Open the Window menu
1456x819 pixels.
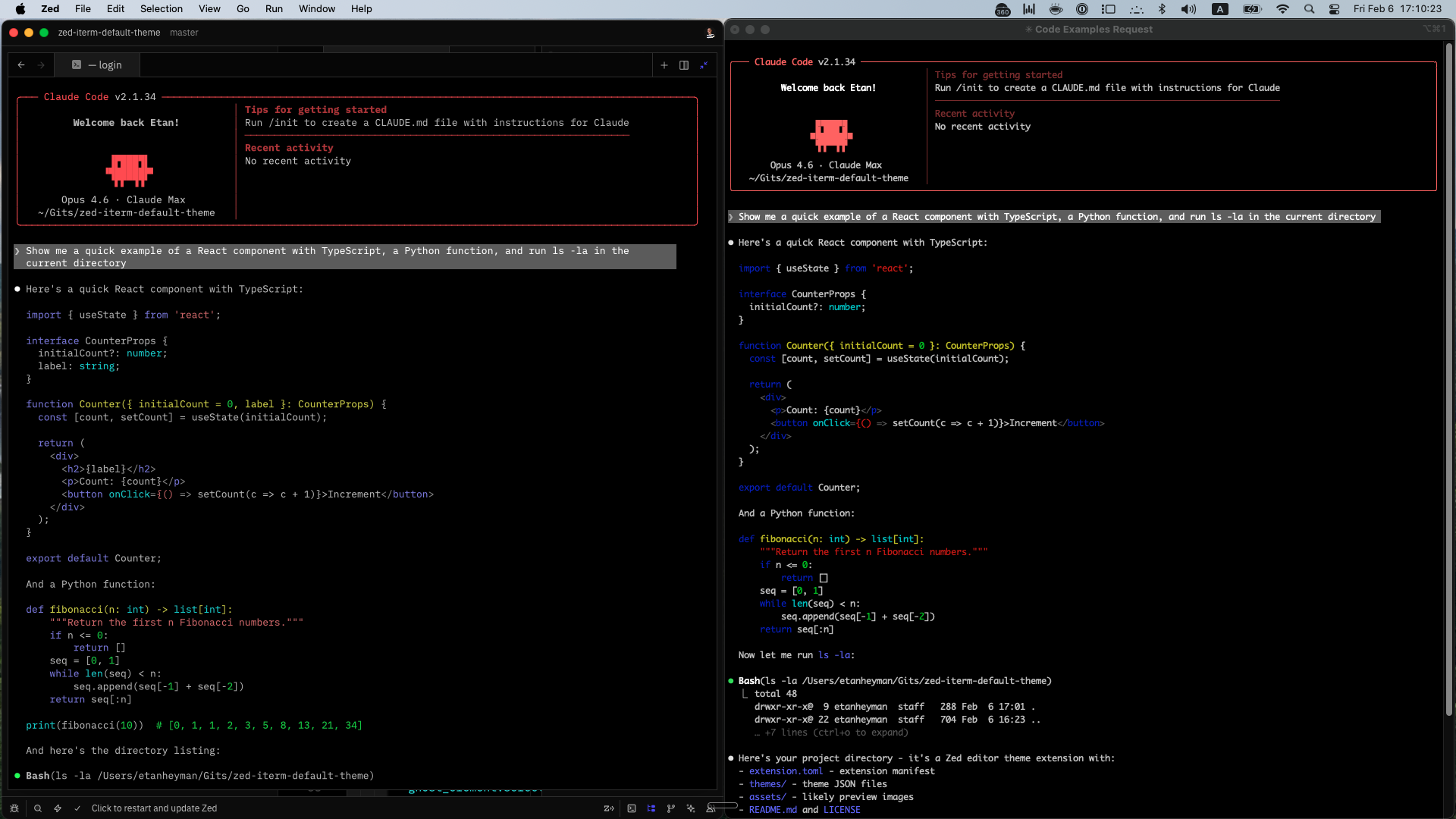317,9
